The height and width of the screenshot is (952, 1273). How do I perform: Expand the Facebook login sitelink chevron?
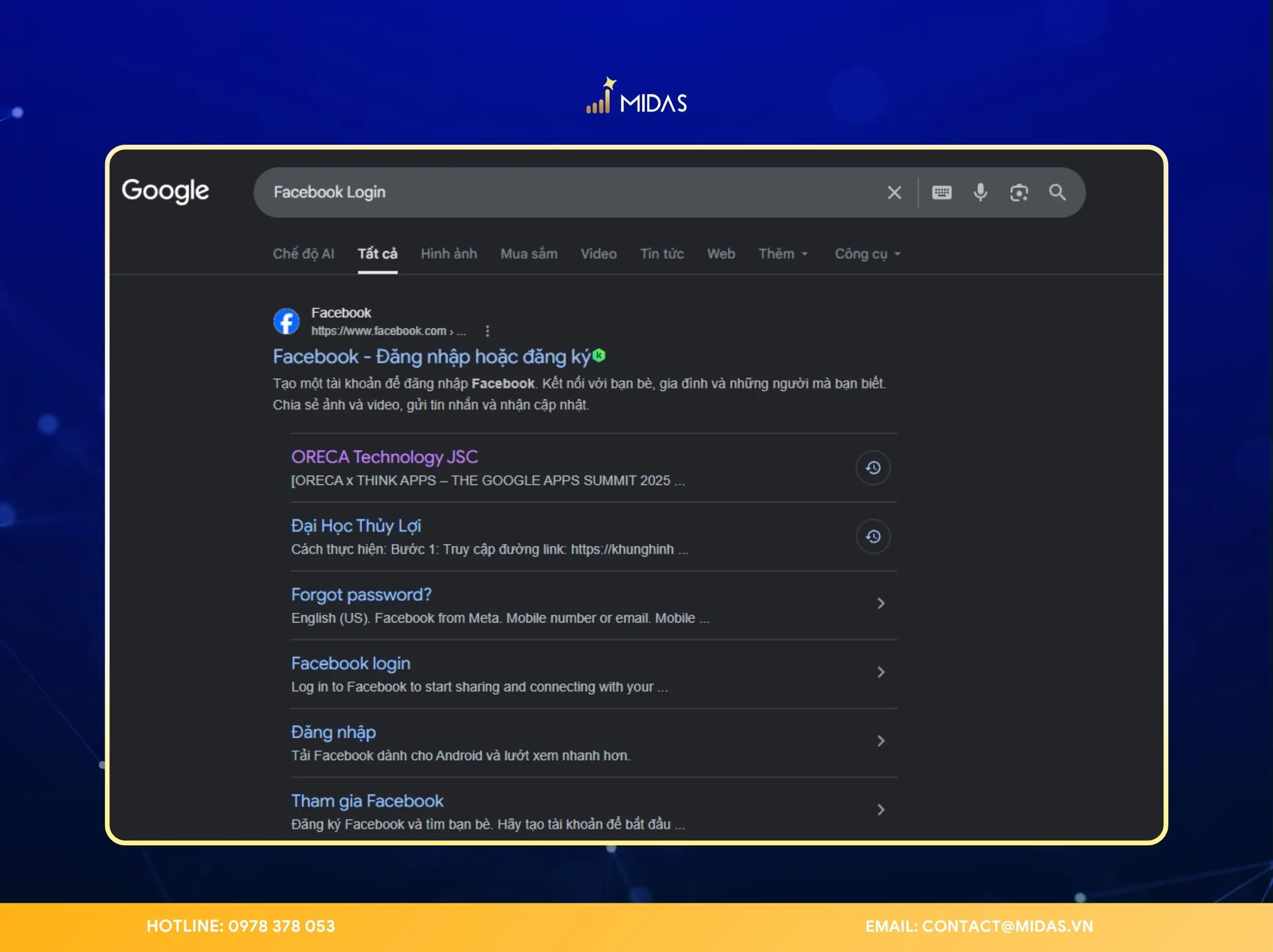coord(880,672)
